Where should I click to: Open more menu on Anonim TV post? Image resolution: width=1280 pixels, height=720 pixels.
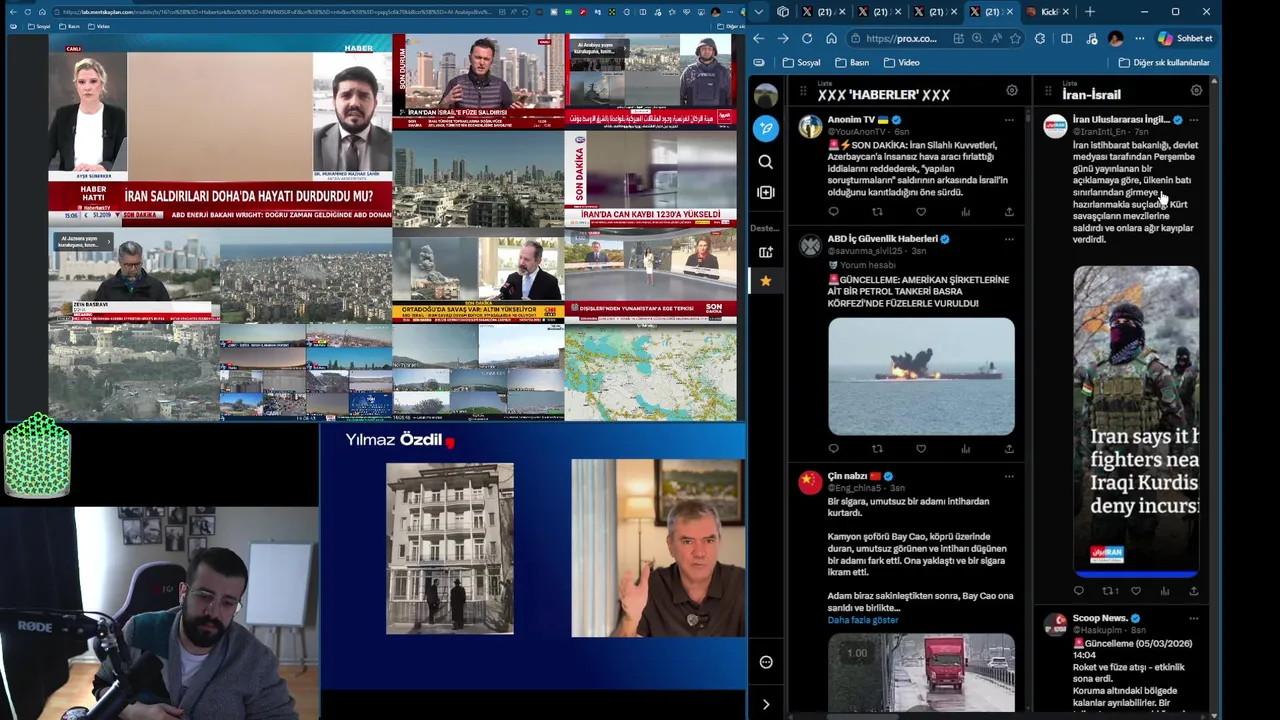(1009, 120)
